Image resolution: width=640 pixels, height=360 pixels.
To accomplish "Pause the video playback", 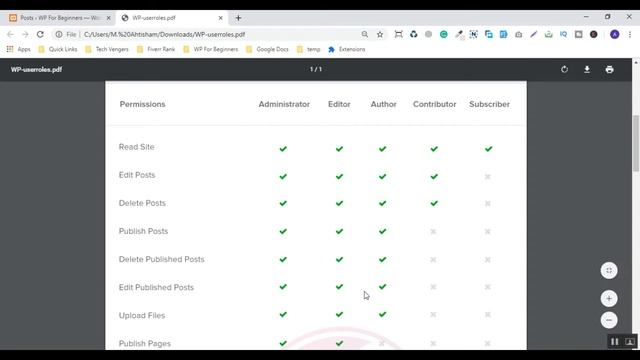I will pos(614,342).
